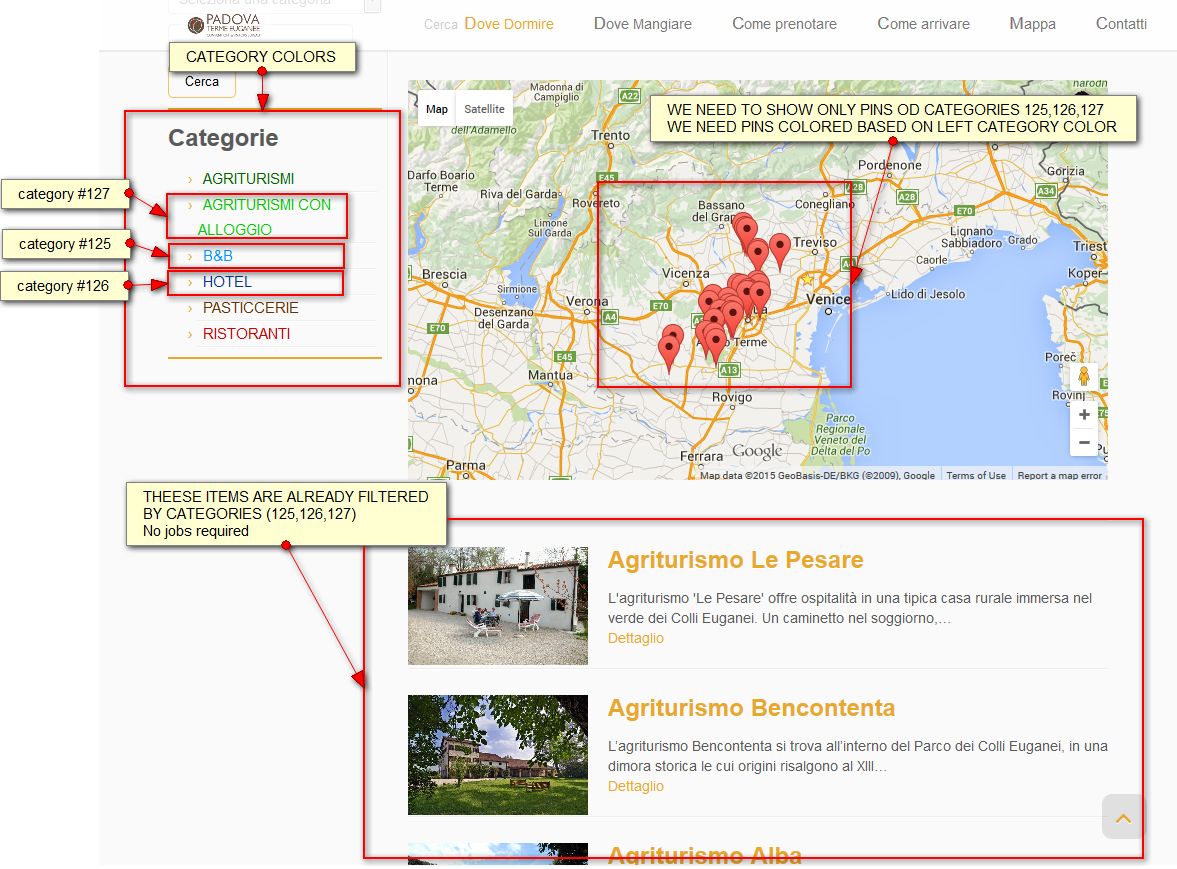Viewport: 1177px width, 869px height.
Task: Switch map to Satellite view
Action: [x=484, y=109]
